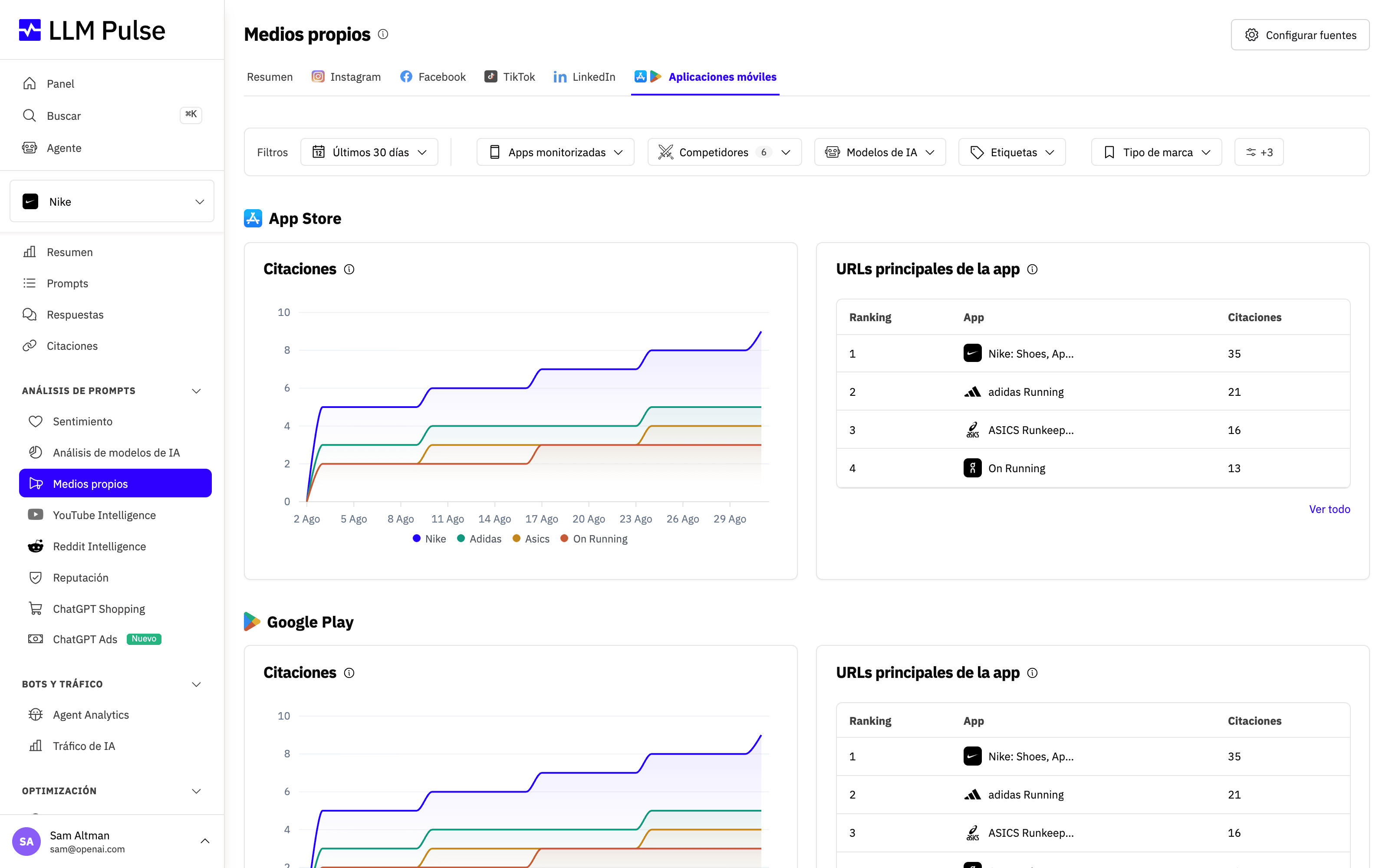Click the Ver todo link

[1329, 509]
